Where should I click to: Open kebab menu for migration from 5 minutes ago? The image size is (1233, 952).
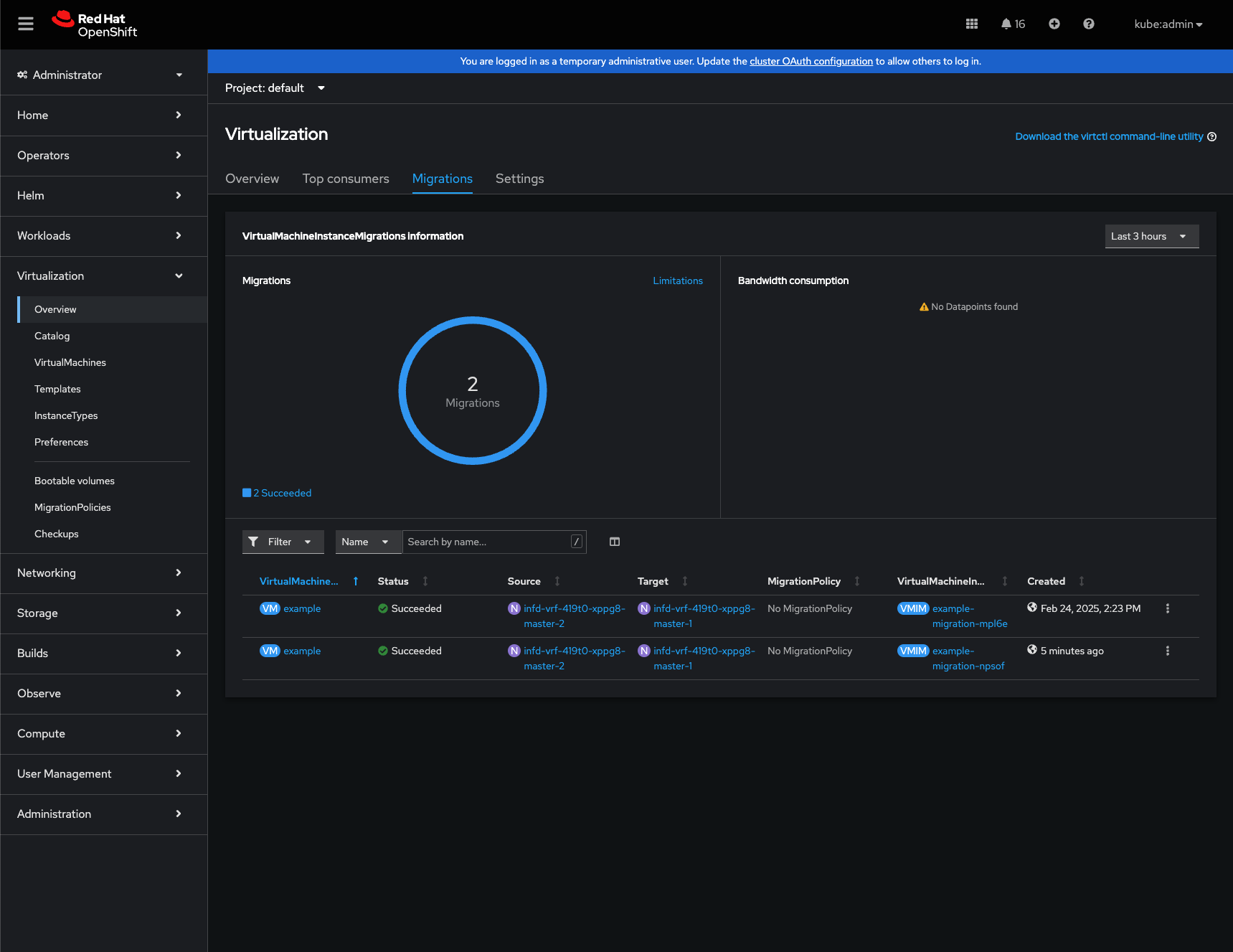(x=1167, y=651)
